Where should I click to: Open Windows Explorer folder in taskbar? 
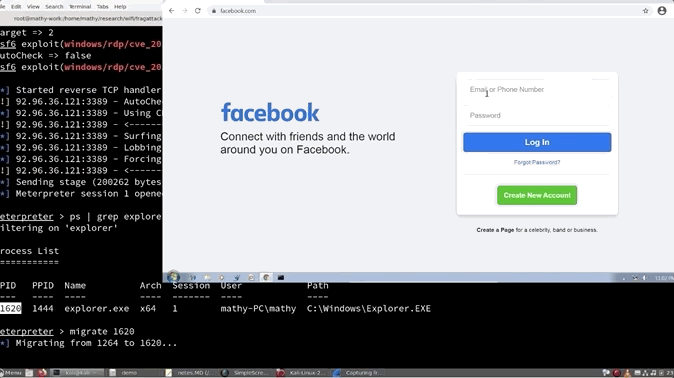[207, 278]
